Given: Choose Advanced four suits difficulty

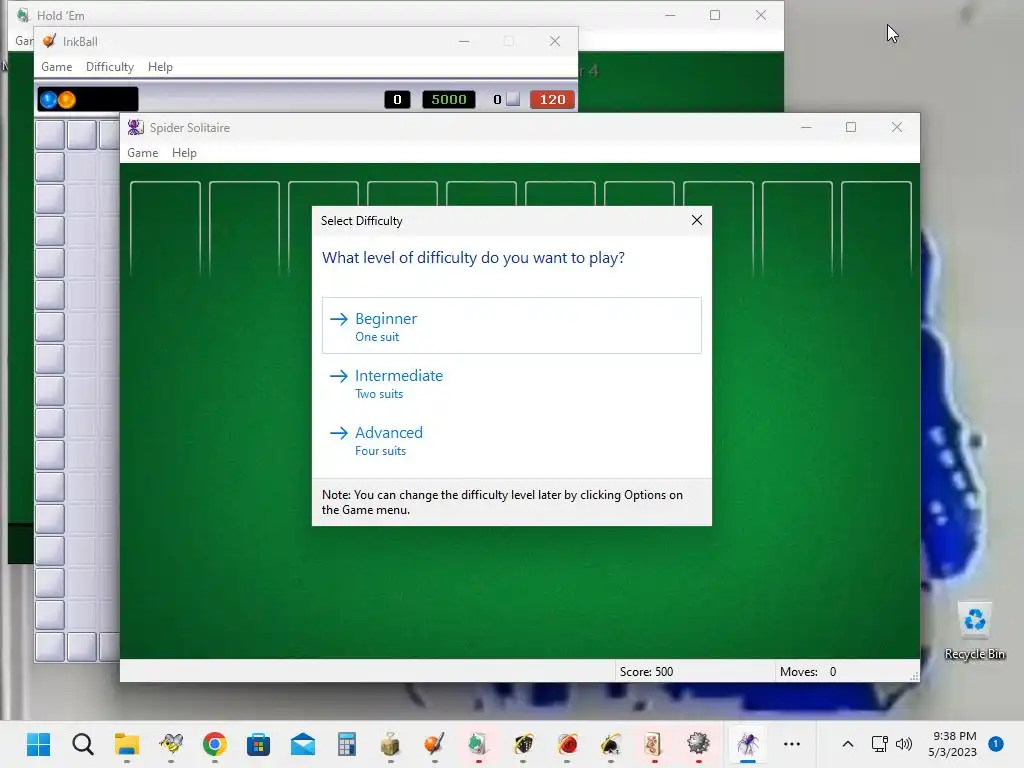Looking at the screenshot, I should coord(511,440).
